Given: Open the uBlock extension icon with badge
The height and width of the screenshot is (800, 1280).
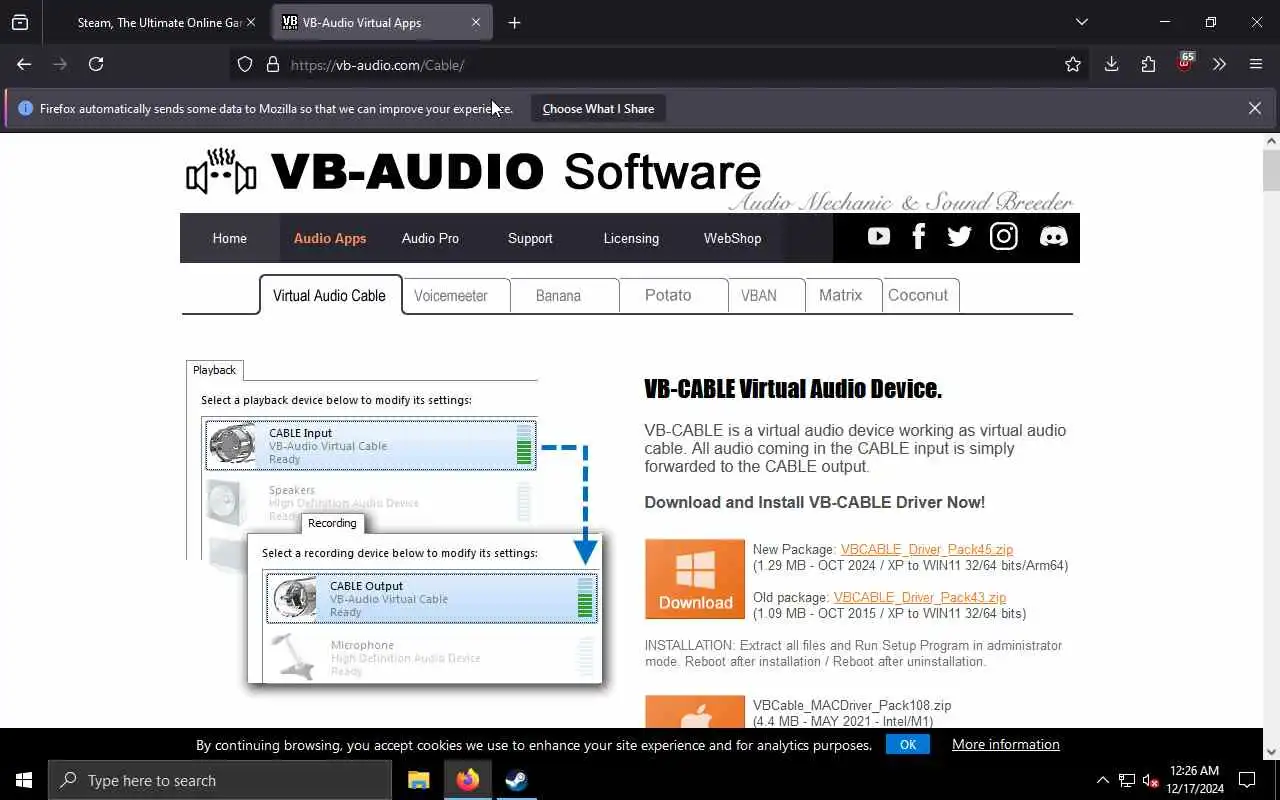Looking at the screenshot, I should (x=1185, y=62).
